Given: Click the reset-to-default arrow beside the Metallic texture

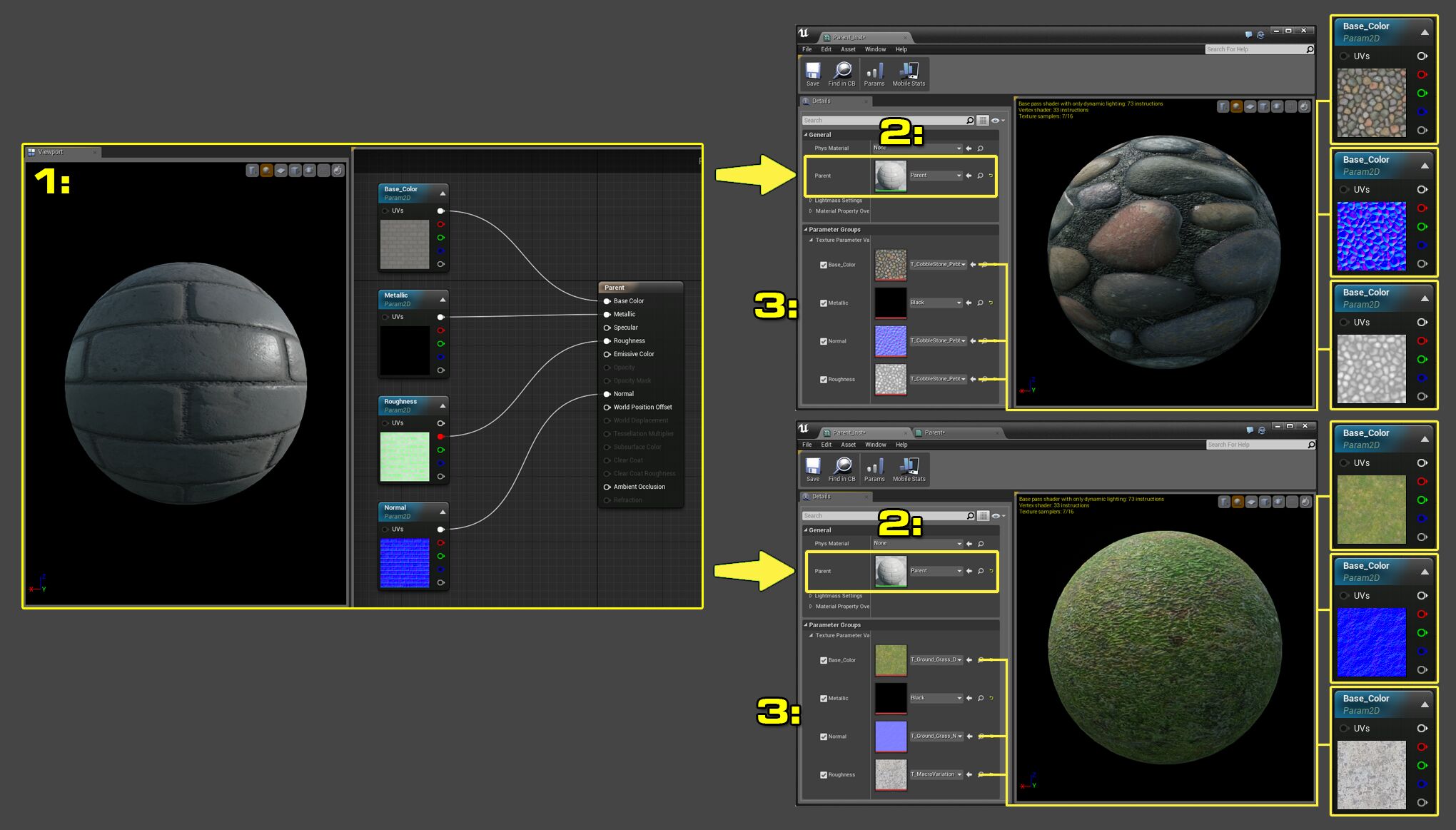Looking at the screenshot, I should [991, 303].
